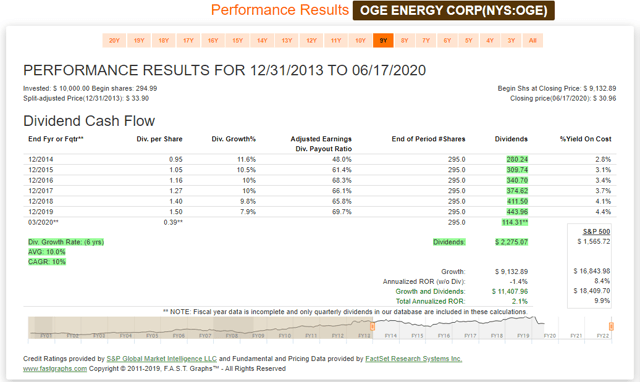Viewport: 640px width, 382px height.
Task: Click the Dividend Cash Flow heading
Action: (x=89, y=121)
